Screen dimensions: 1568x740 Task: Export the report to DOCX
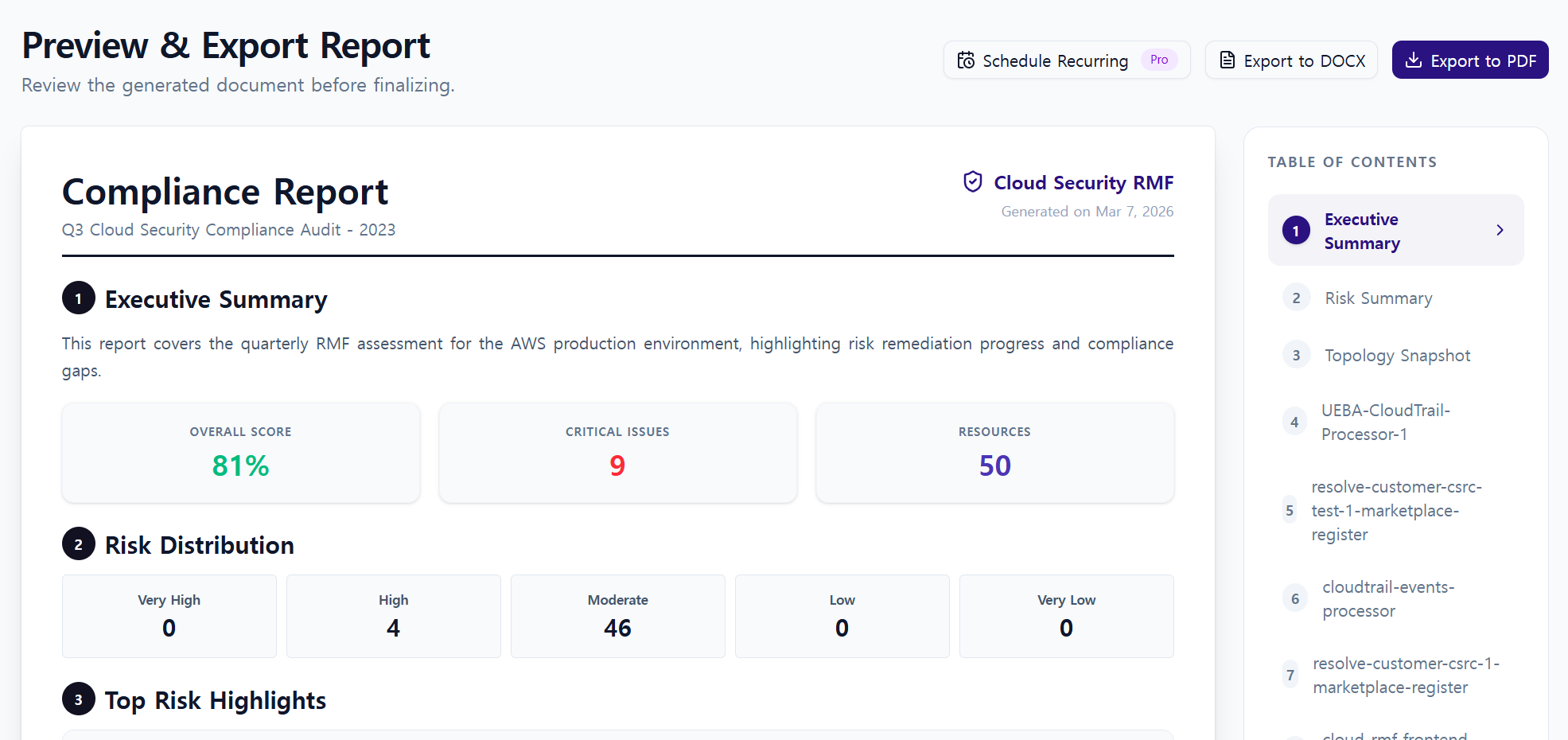pos(1291,60)
